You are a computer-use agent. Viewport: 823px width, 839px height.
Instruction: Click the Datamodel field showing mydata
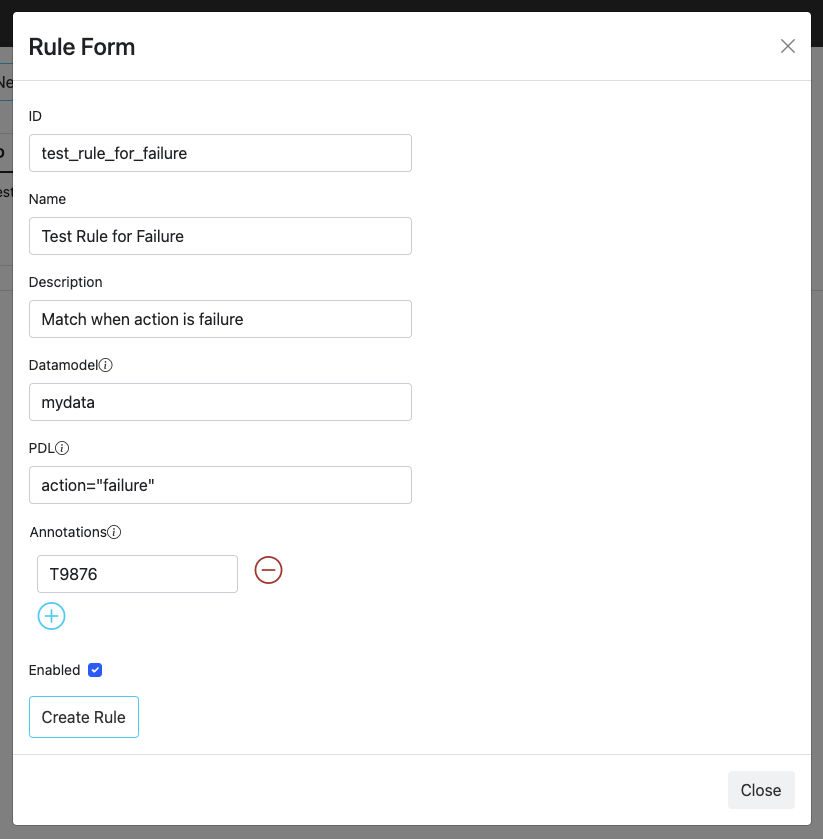coord(220,401)
